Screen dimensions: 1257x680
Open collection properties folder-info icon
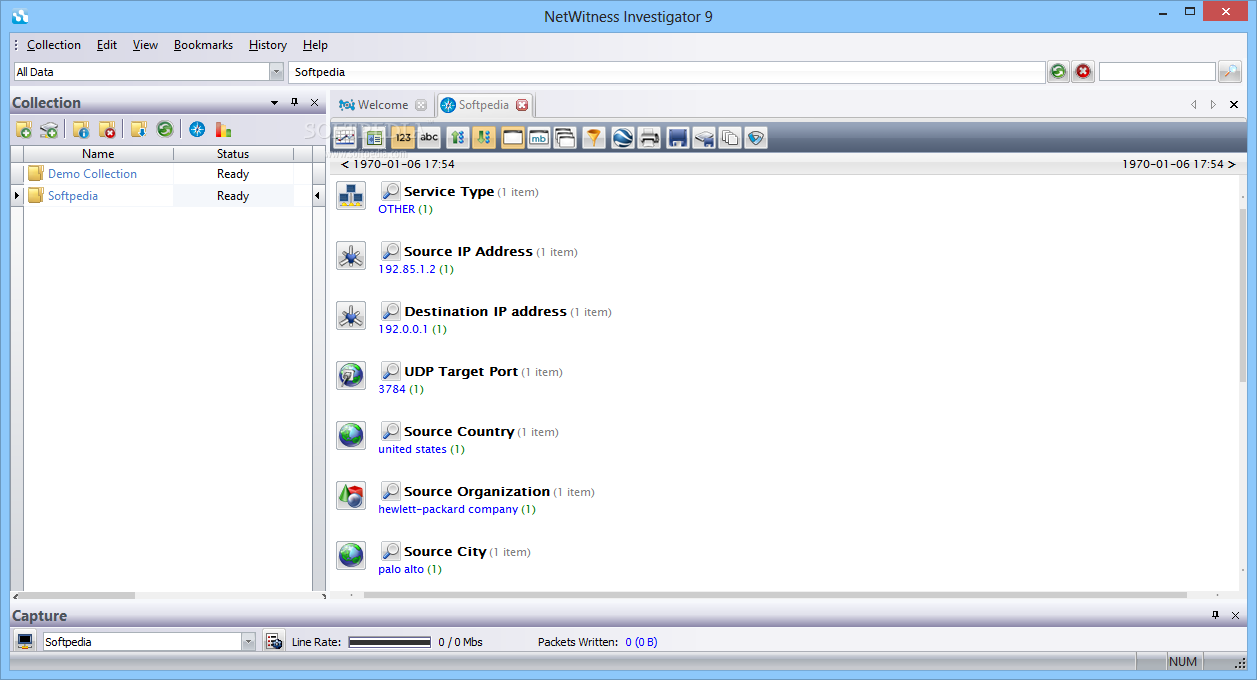coord(81,129)
